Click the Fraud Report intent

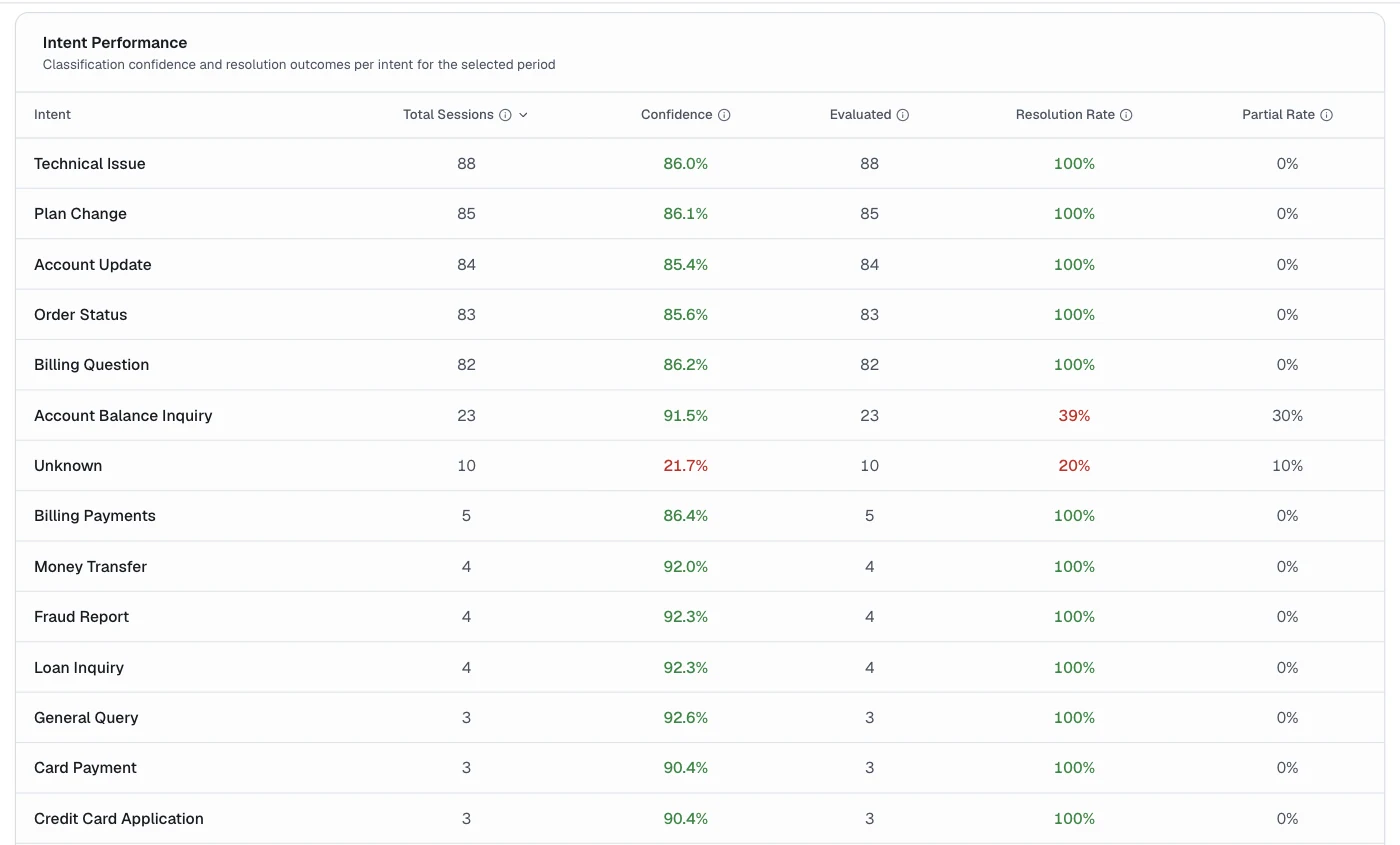click(82, 617)
